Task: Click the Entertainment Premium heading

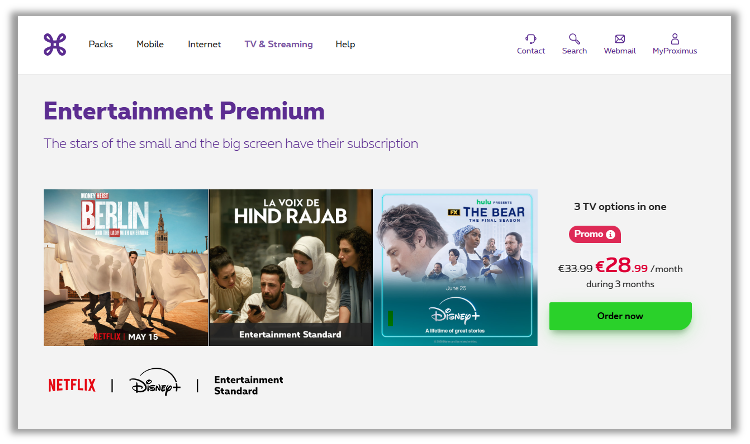Action: pyautogui.click(x=184, y=111)
